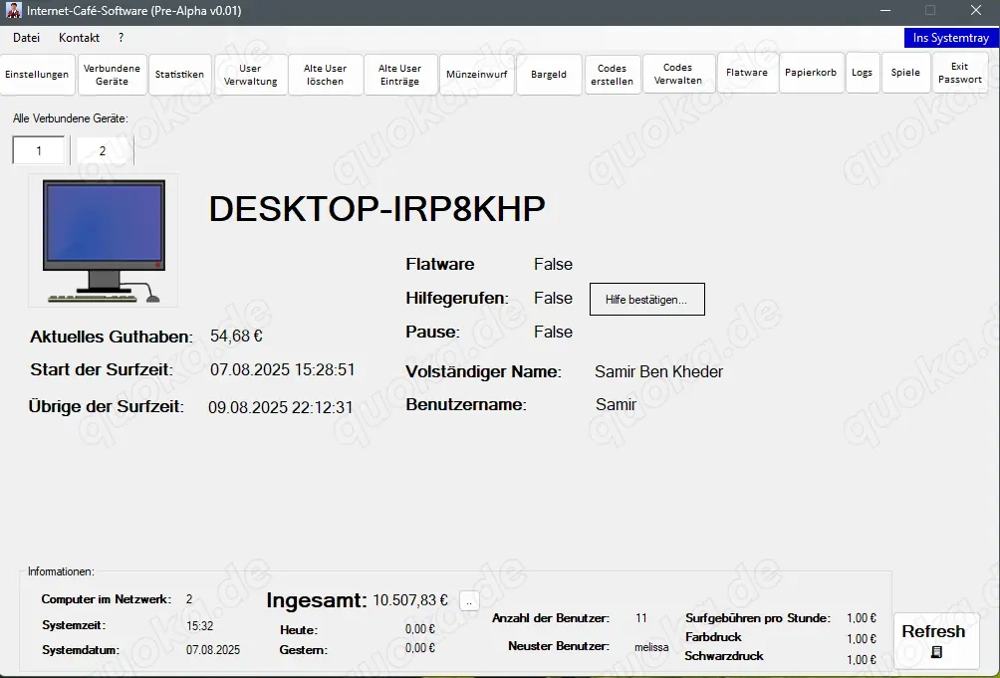Open the Spiele section

pyautogui.click(x=905, y=73)
